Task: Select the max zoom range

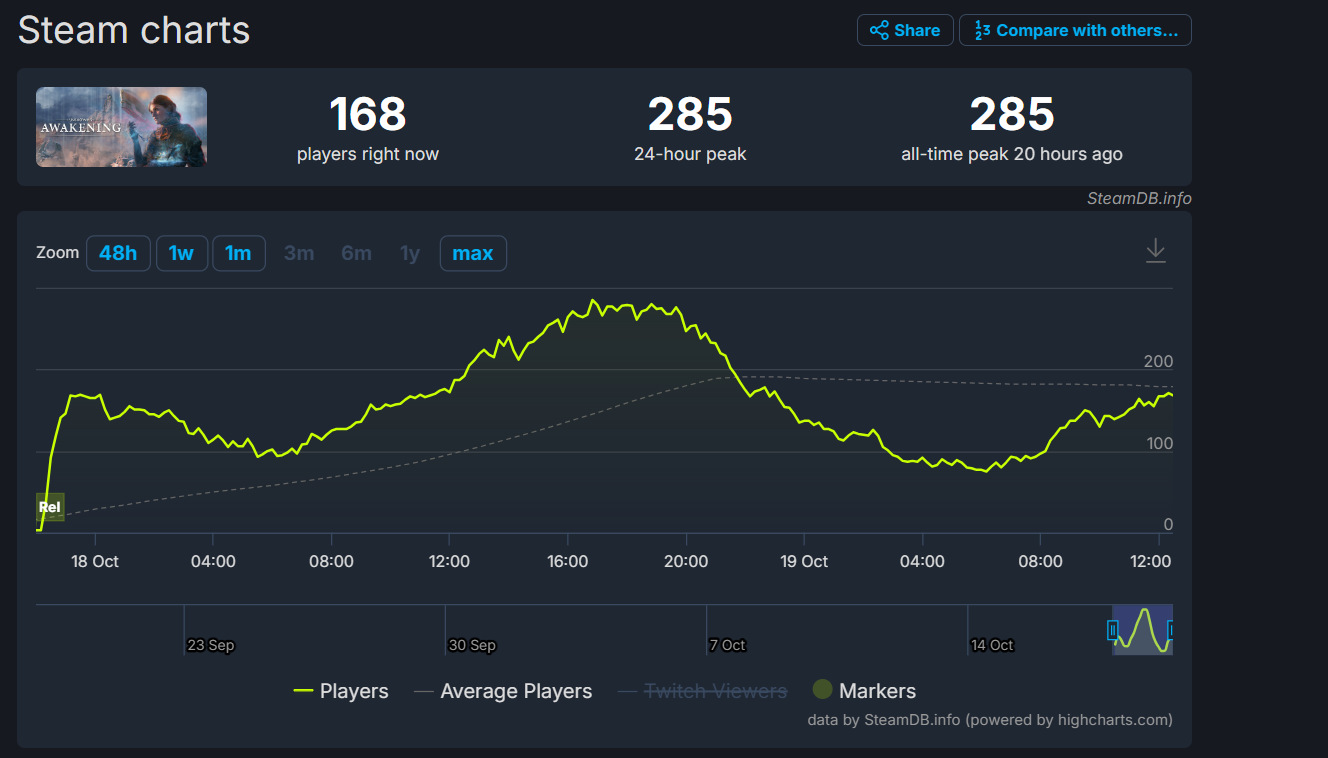Action: coord(473,253)
